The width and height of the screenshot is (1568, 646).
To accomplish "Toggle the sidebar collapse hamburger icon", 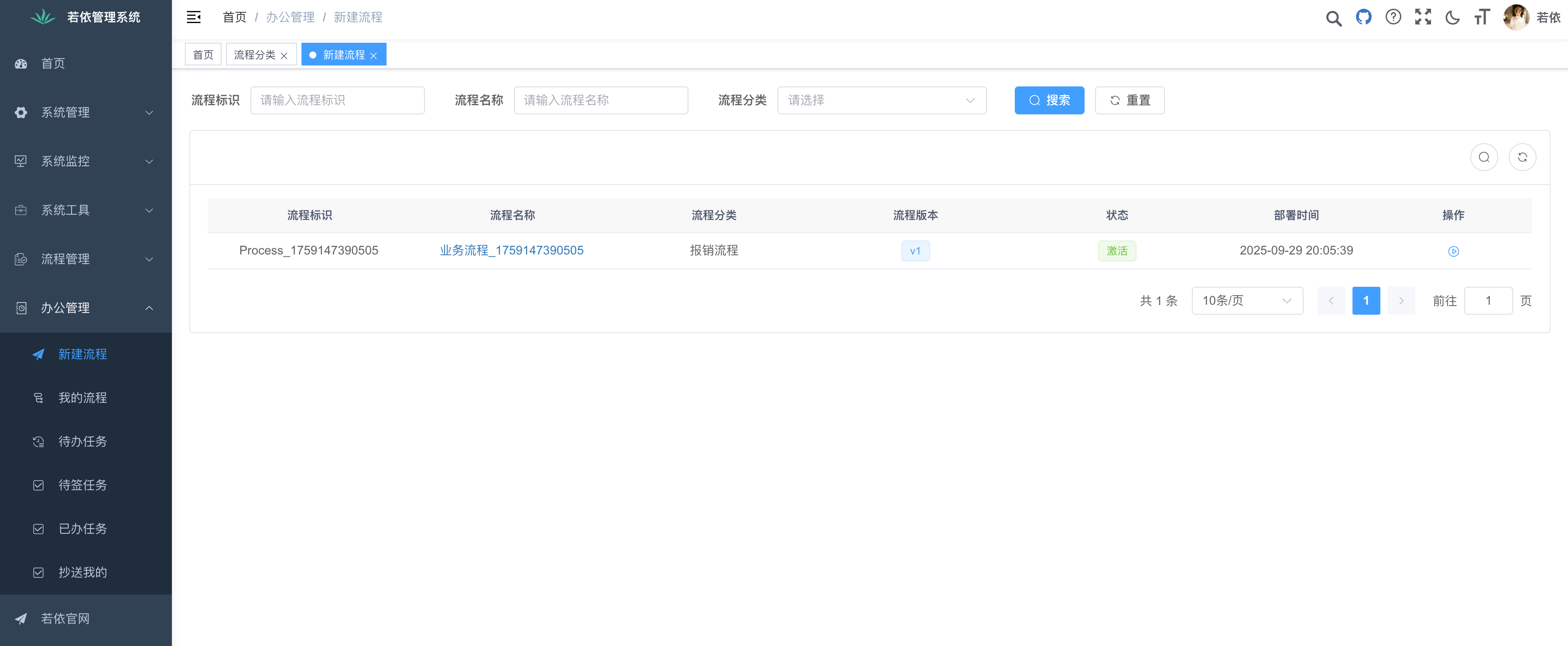I will (194, 17).
